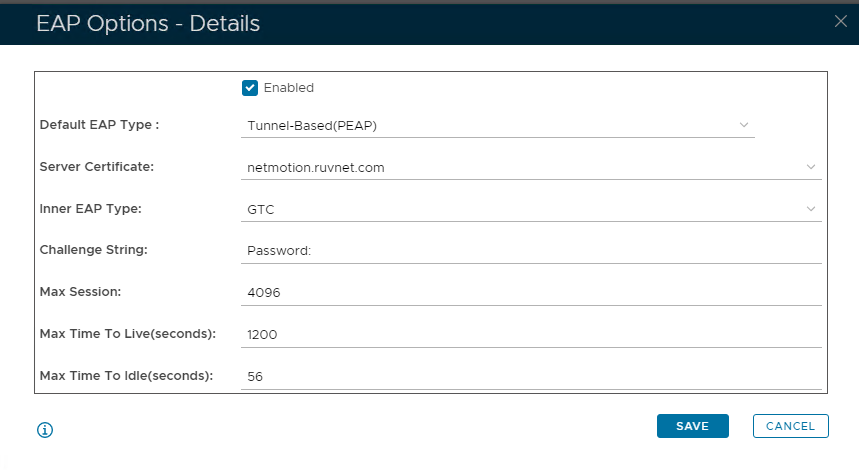Click the info icon at bottom left
This screenshot has width=859, height=470.
pyautogui.click(x=45, y=430)
